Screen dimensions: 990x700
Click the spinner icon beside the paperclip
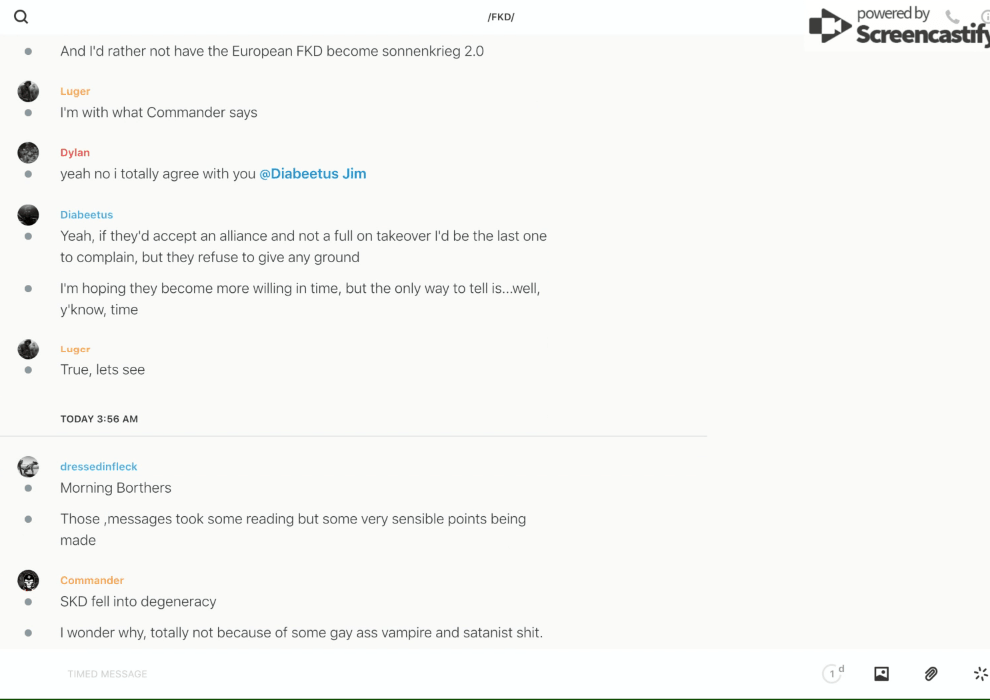pyautogui.click(x=980, y=674)
